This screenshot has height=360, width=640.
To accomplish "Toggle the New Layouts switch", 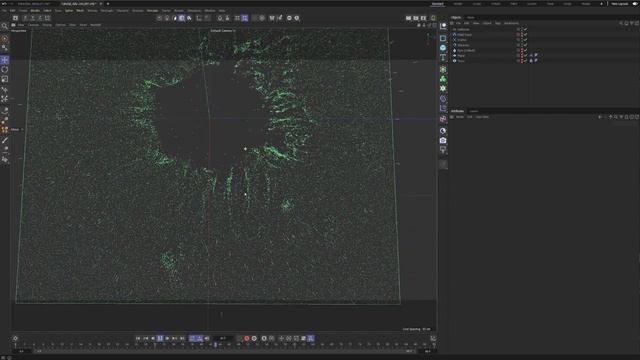I will pyautogui.click(x=635, y=4).
